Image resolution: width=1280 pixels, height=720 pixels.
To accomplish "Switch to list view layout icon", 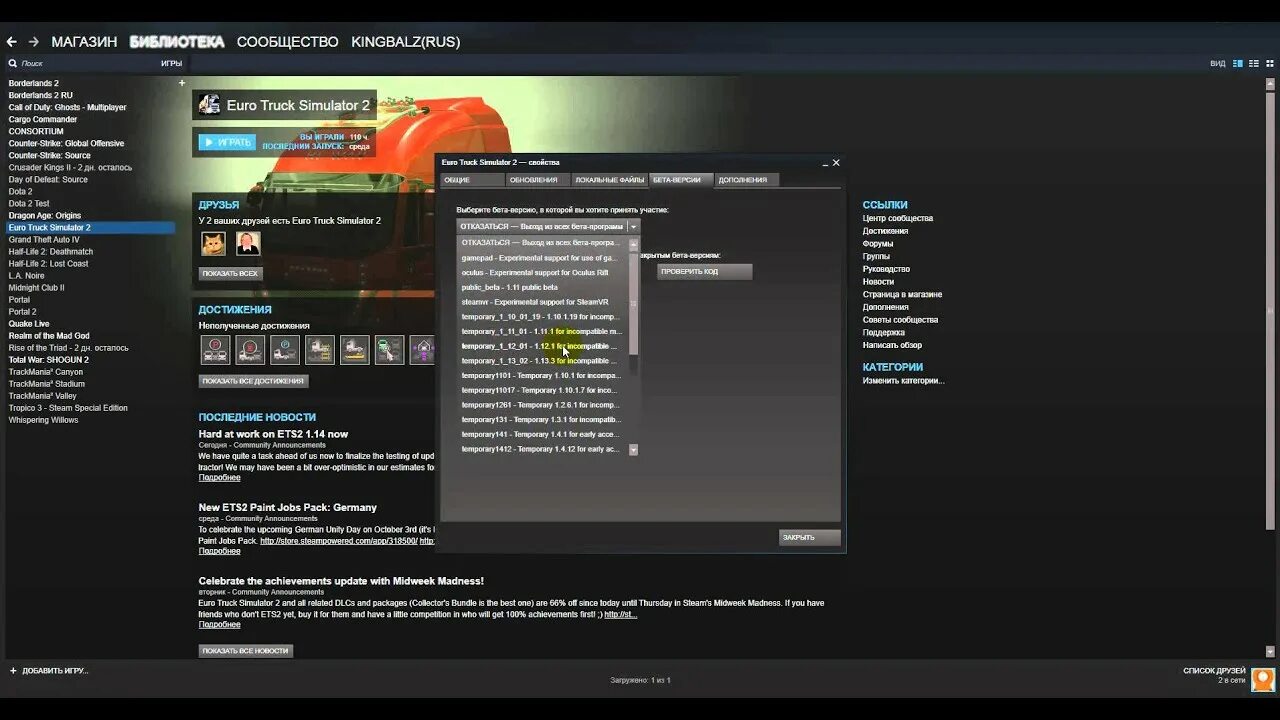I will (x=1252, y=63).
